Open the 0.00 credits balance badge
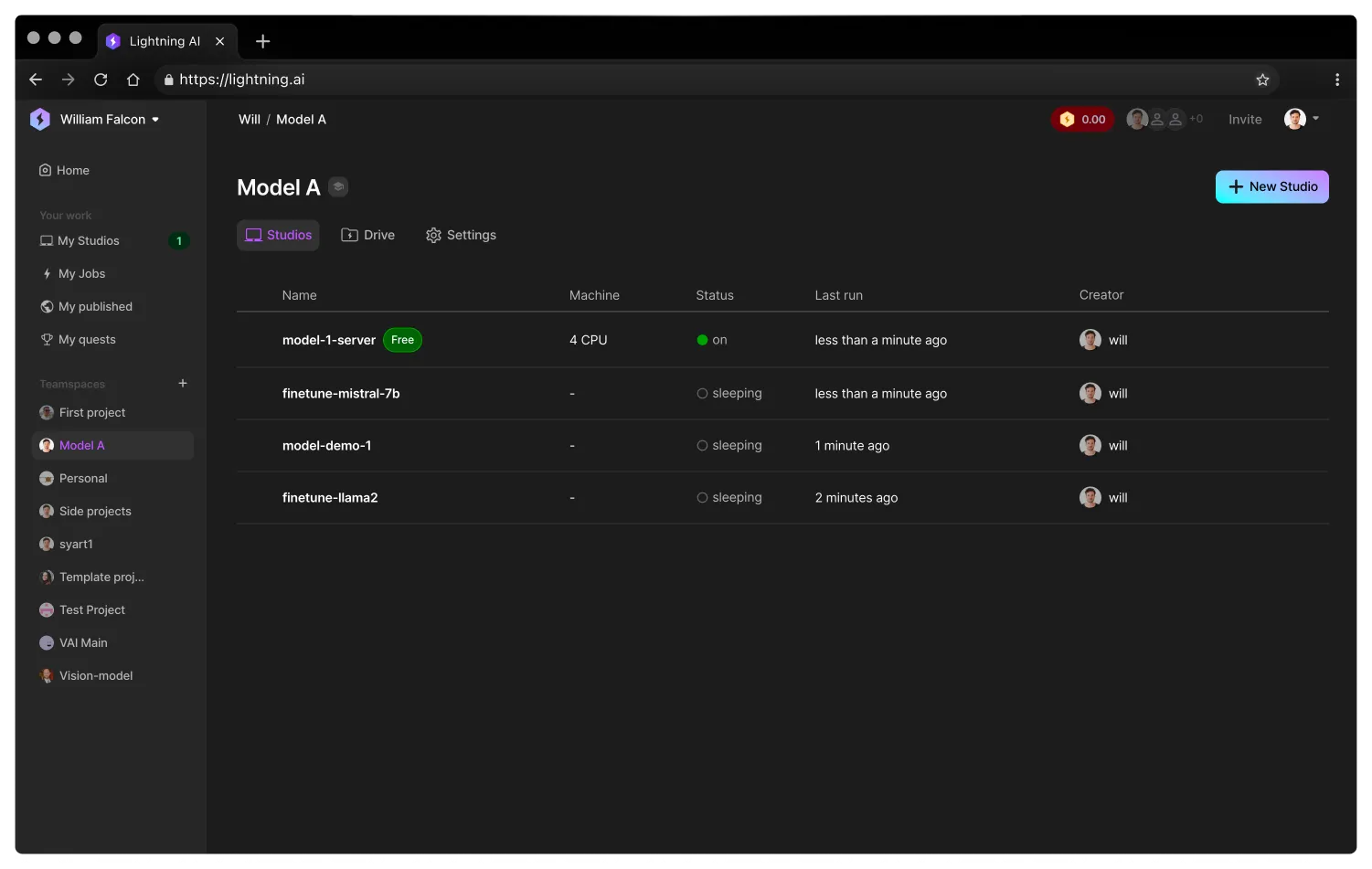 pyautogui.click(x=1083, y=120)
